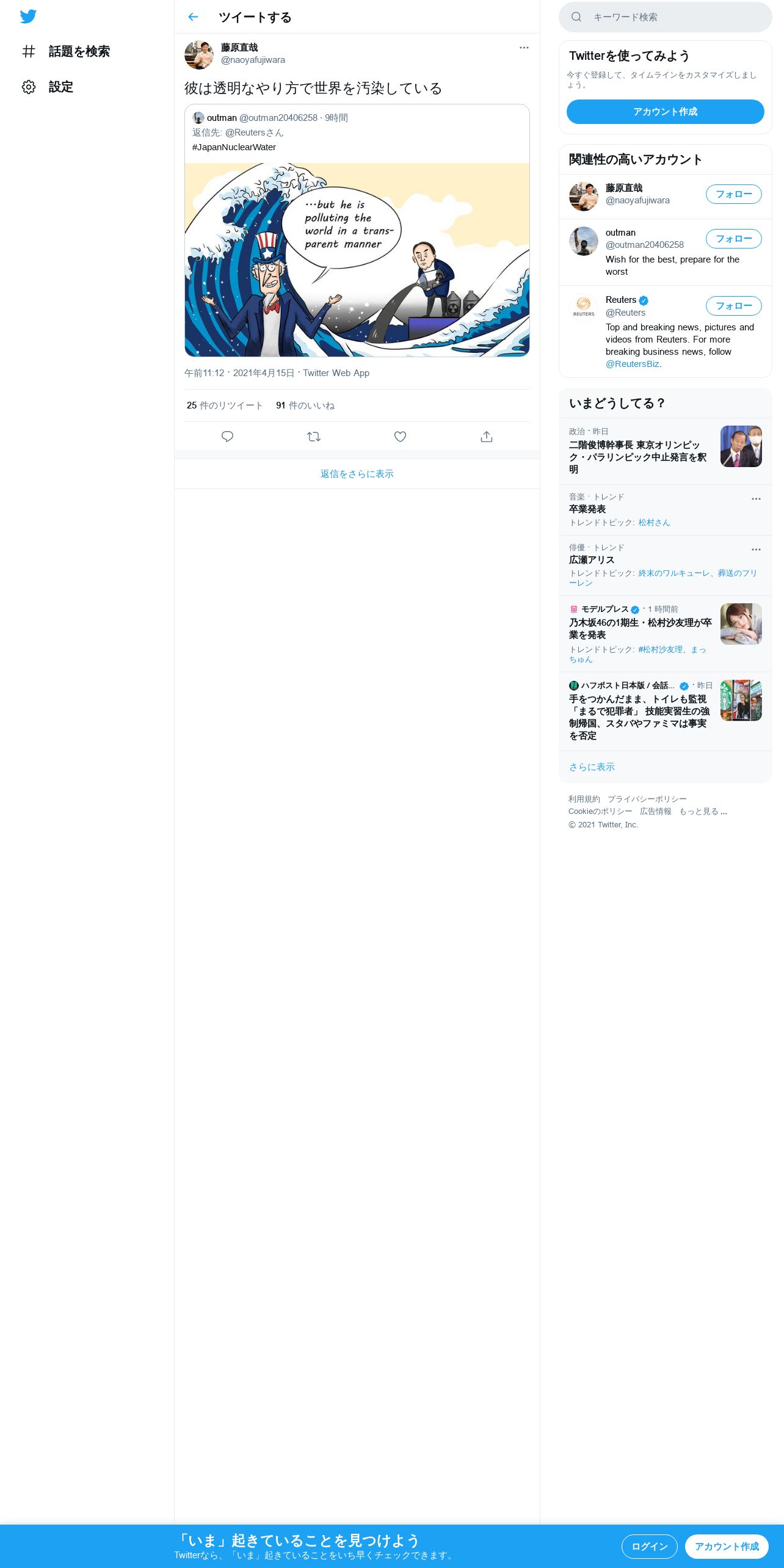This screenshot has width=784, height=1568.
Task: Click 藤原直哉 avatar in tweet header
Action: pyautogui.click(x=199, y=55)
